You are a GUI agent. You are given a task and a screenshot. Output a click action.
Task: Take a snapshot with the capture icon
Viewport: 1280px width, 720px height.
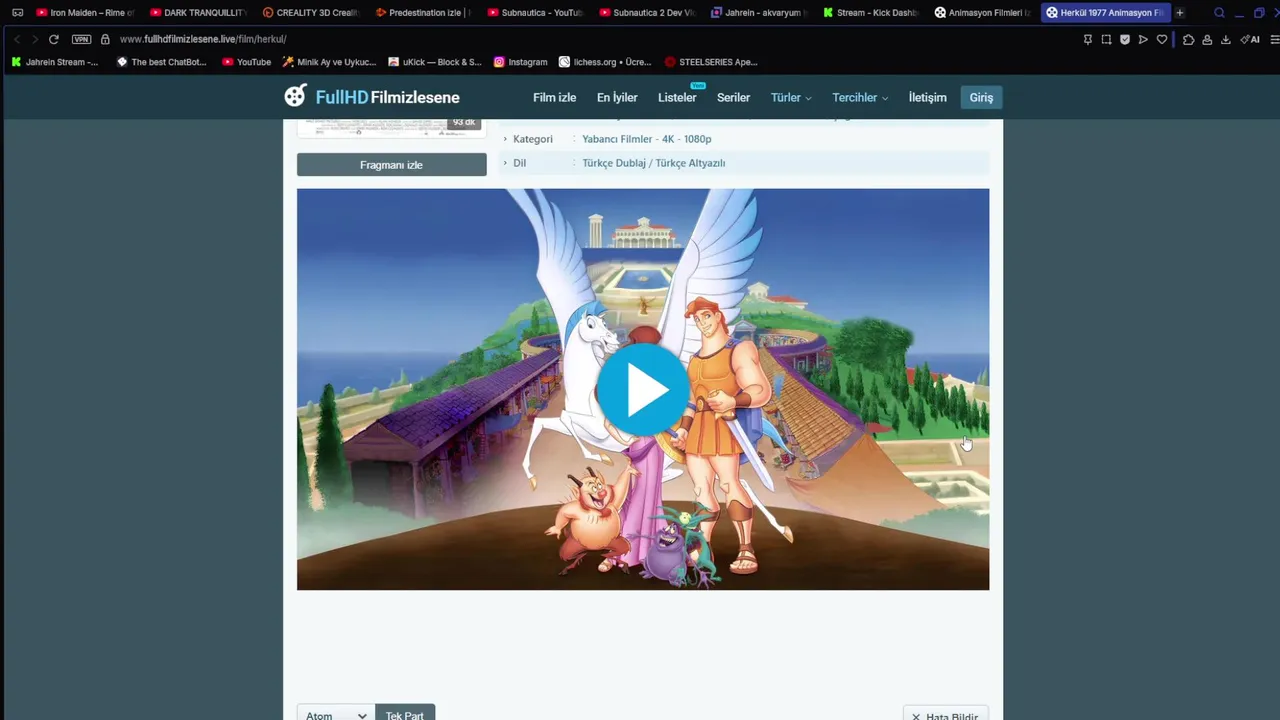coord(1106,39)
